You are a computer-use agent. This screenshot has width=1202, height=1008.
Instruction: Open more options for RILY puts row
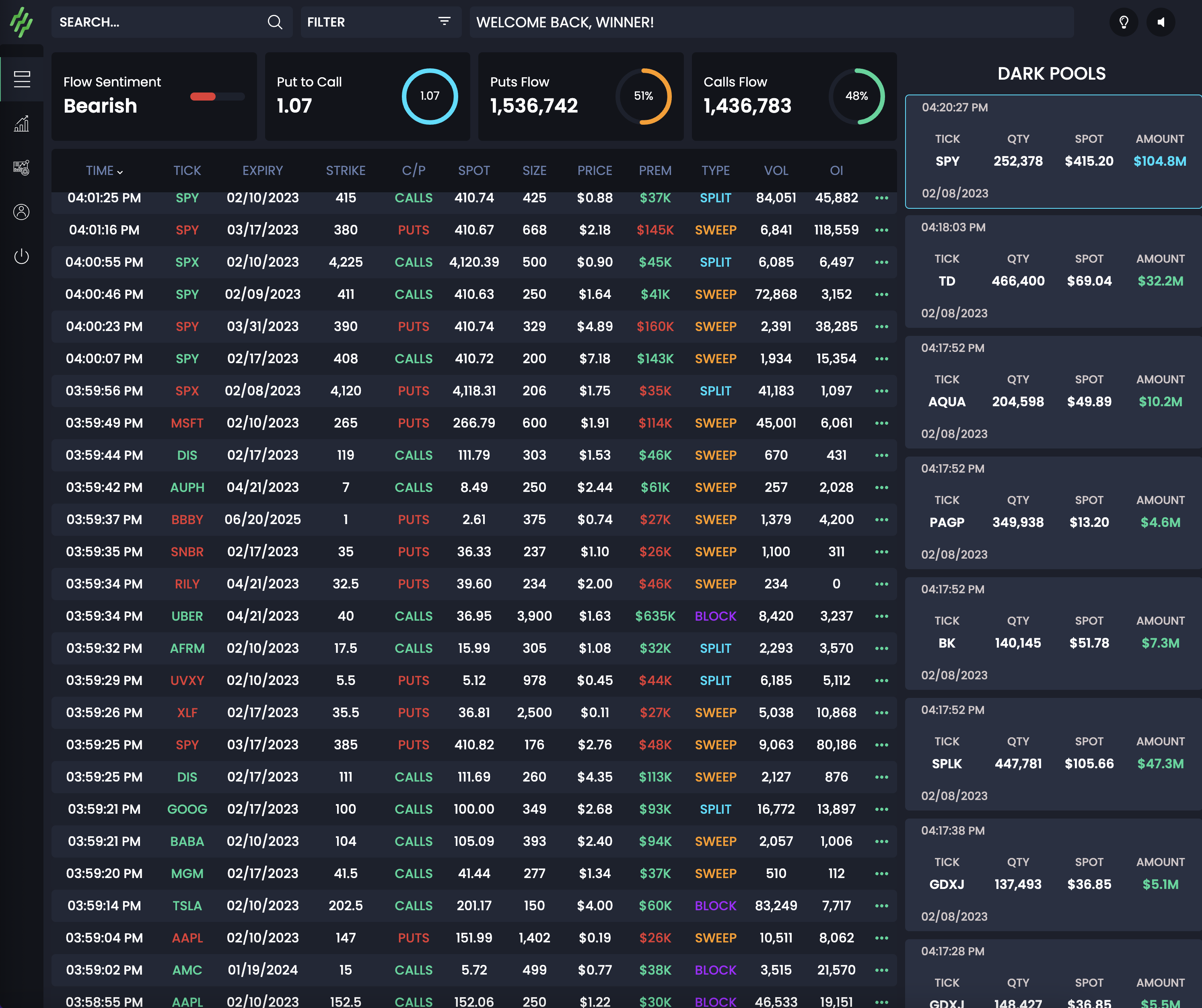881,584
